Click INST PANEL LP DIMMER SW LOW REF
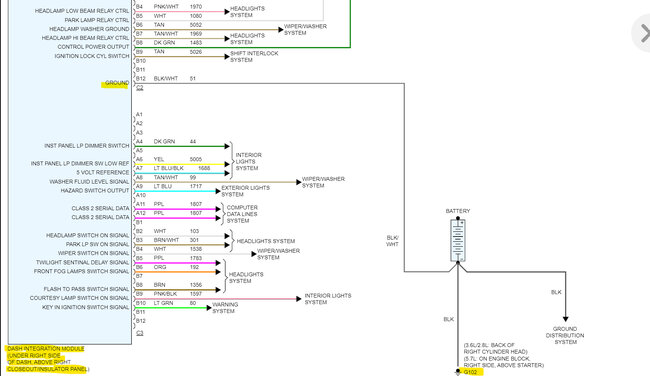This screenshot has width=650, height=376. pyautogui.click(x=80, y=164)
